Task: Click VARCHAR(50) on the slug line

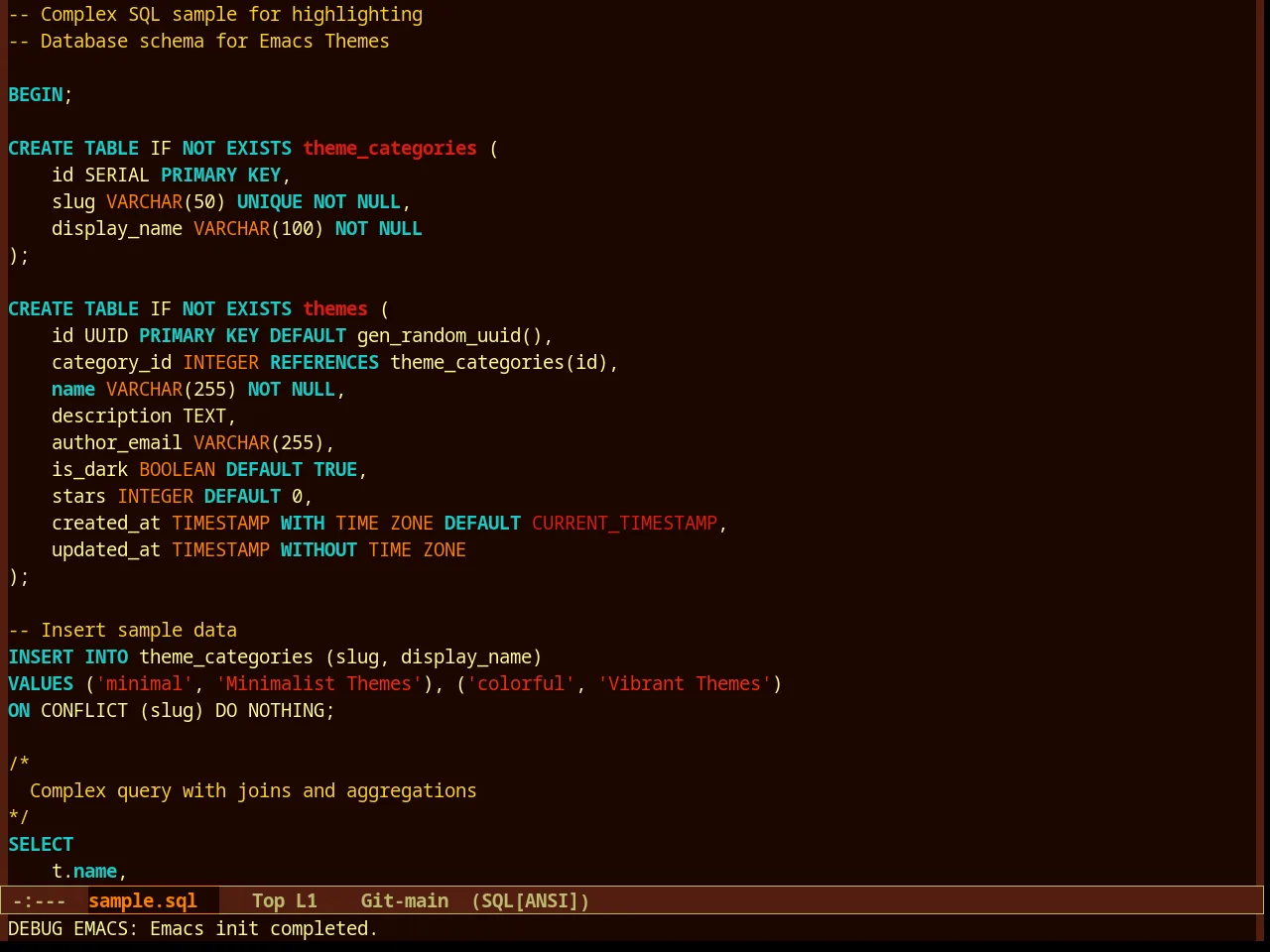Action: tap(166, 201)
